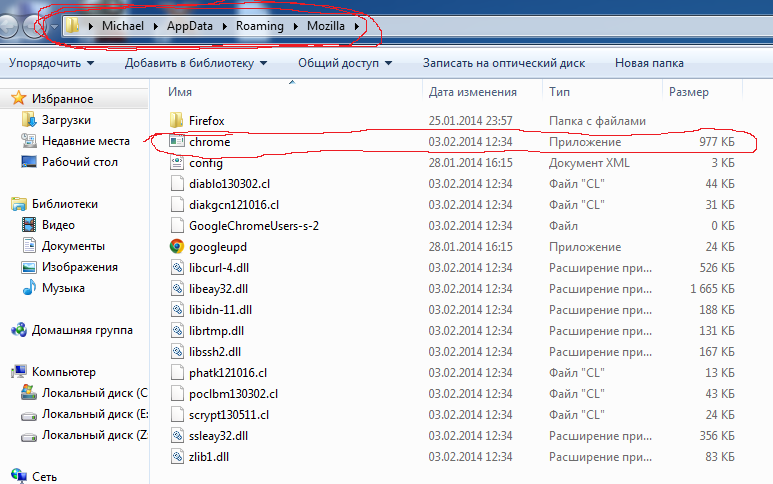Select Сеть in the navigation pane
773x484 pixels.
[44, 477]
